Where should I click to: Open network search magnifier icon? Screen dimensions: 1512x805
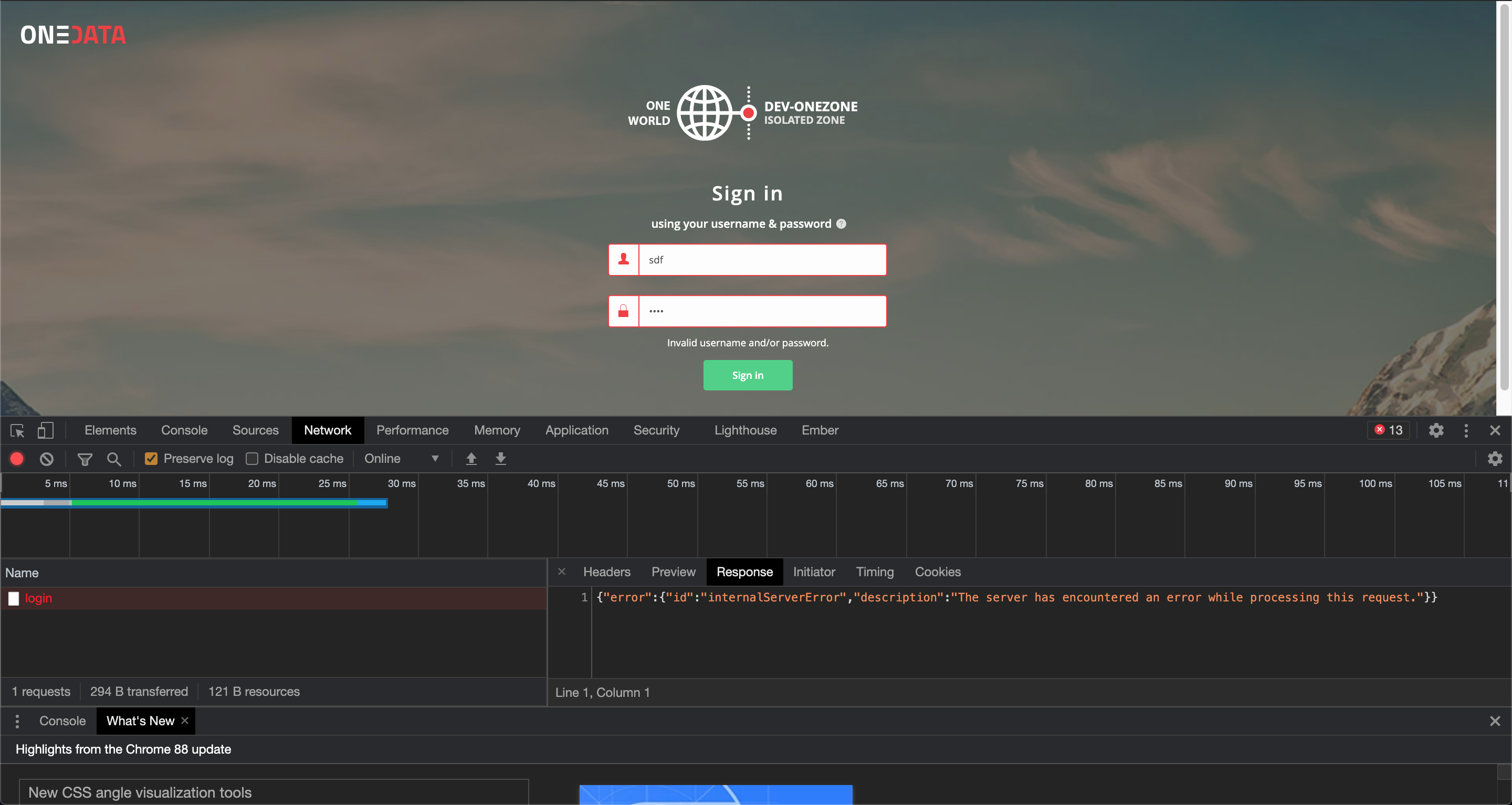pos(114,459)
